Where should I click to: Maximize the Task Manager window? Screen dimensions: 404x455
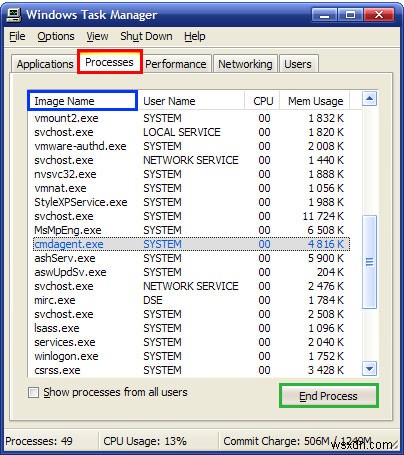pyautogui.click(x=350, y=15)
